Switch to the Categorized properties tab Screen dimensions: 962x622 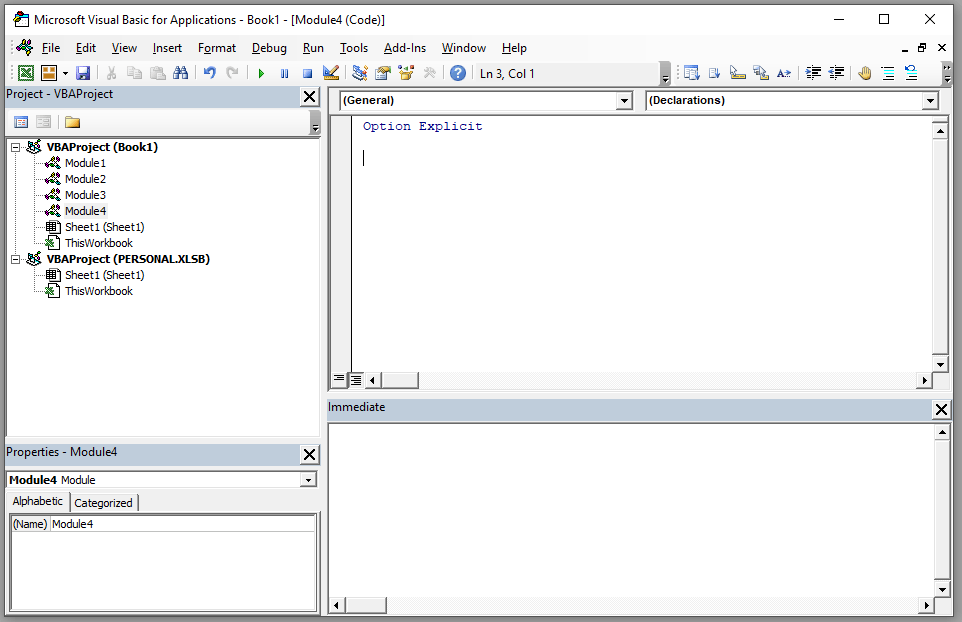click(103, 501)
